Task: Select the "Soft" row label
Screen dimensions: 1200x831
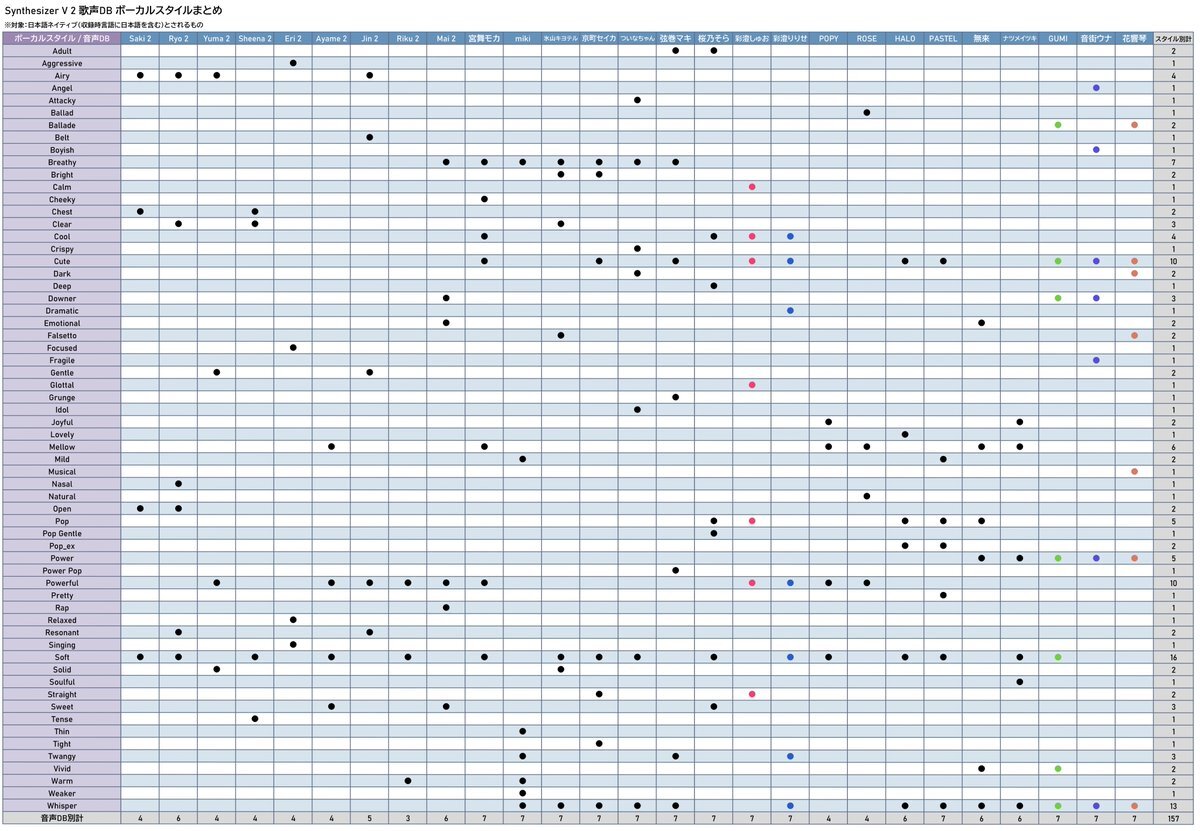Action: coord(62,657)
